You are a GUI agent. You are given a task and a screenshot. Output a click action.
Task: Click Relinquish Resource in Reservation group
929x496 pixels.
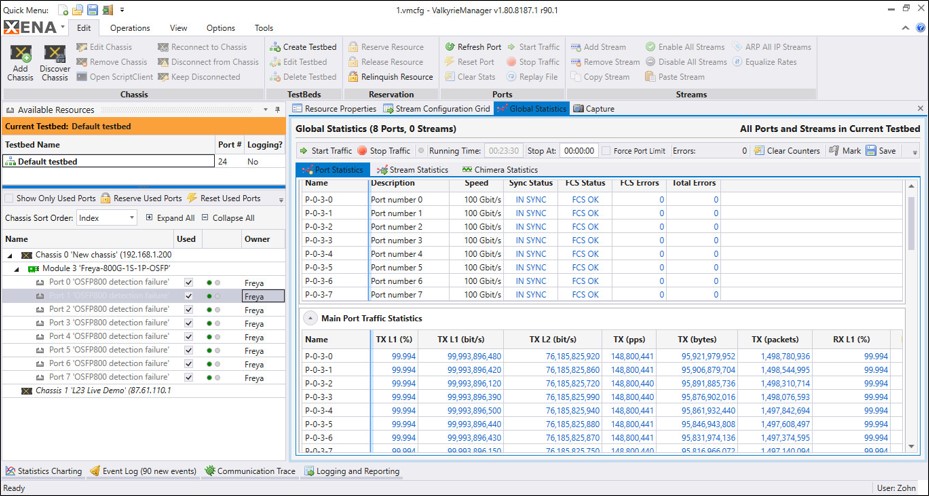[x=390, y=76]
